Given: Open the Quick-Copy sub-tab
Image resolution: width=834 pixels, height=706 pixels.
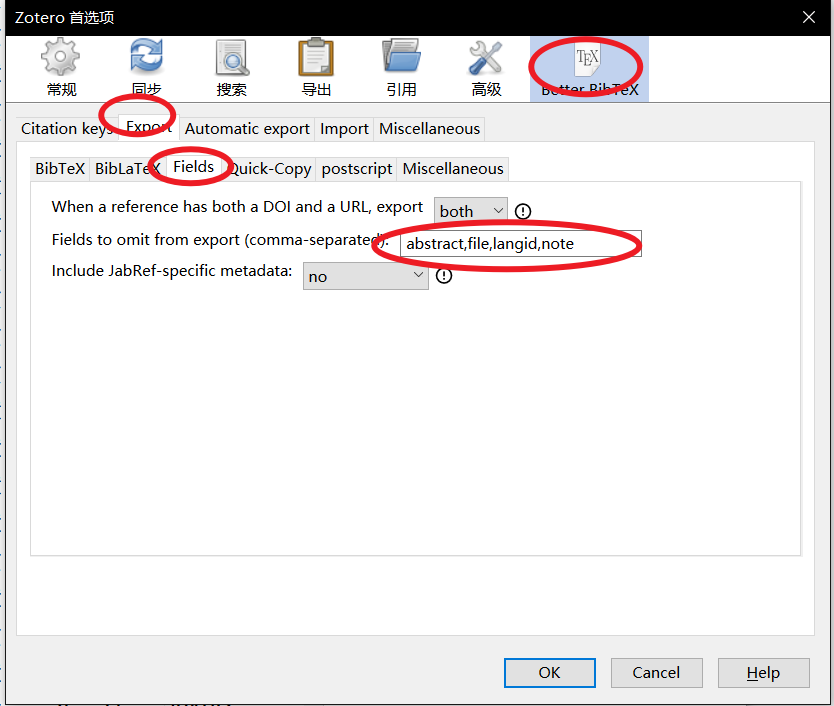Looking at the screenshot, I should click(x=269, y=169).
